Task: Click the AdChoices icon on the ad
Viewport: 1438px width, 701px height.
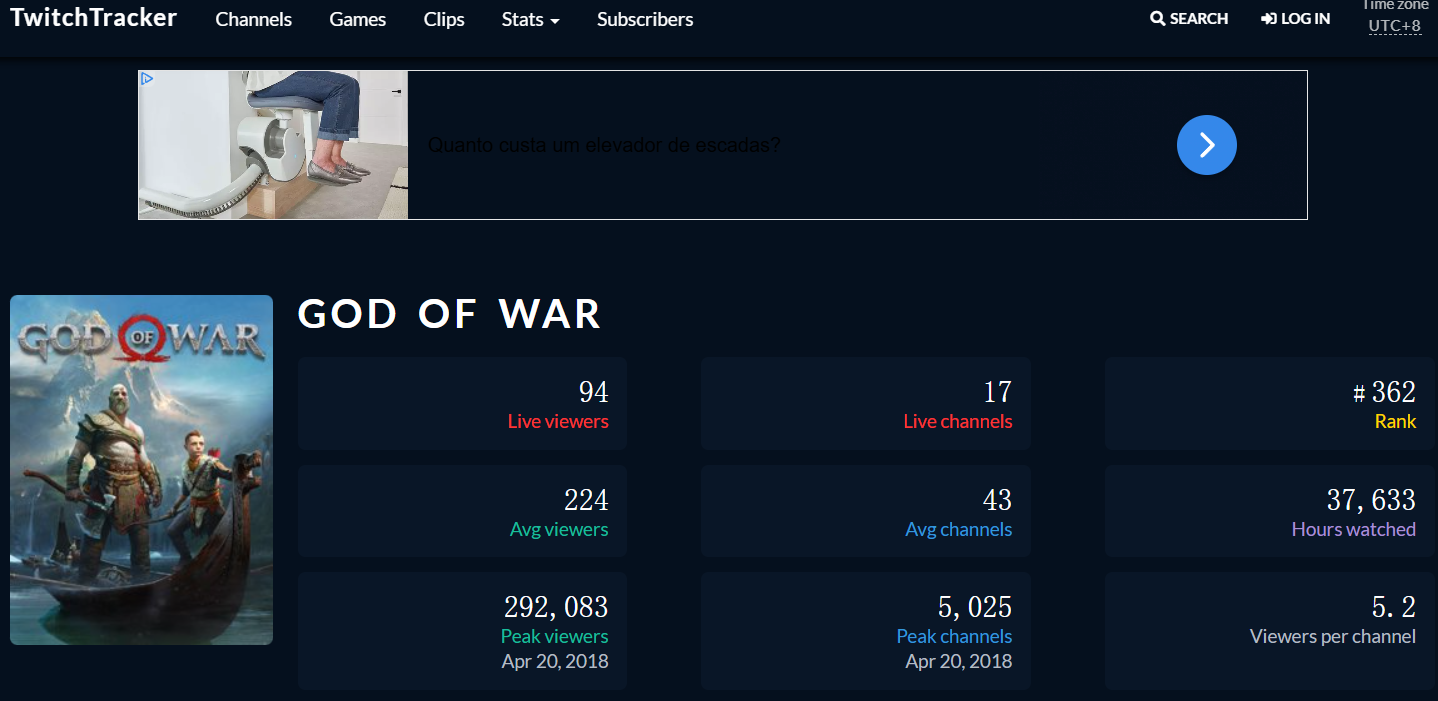Action: (x=147, y=78)
